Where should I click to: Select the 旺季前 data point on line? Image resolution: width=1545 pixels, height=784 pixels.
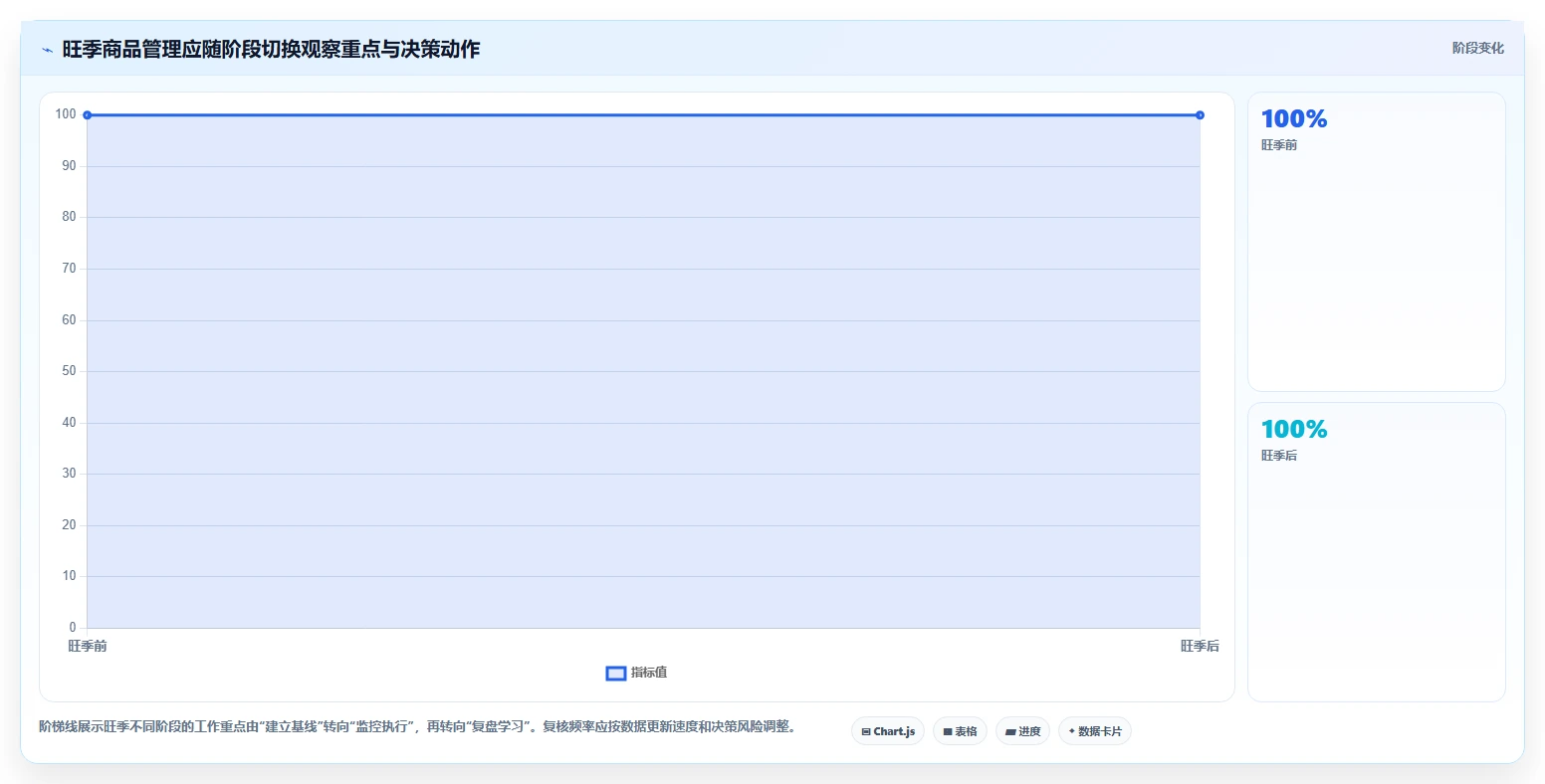[88, 115]
